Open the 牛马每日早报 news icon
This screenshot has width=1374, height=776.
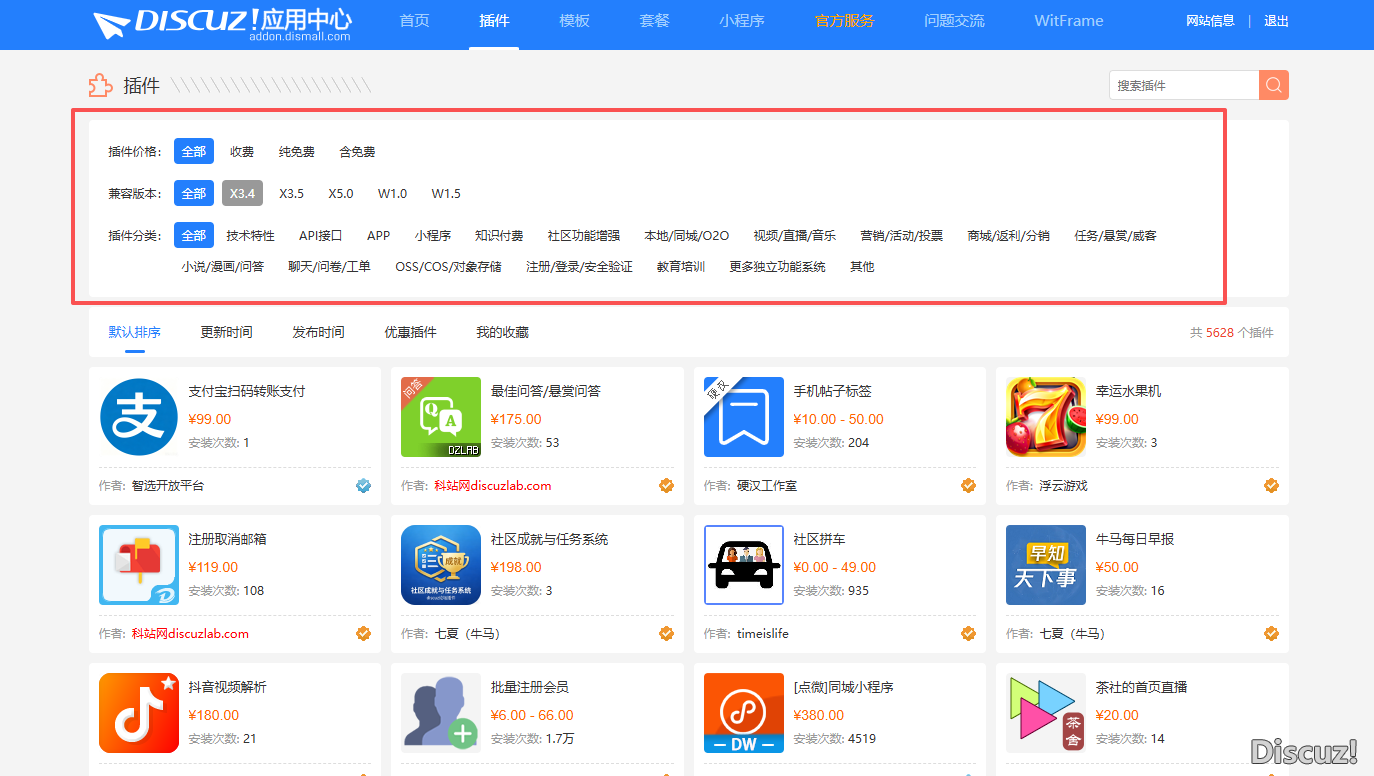click(x=1046, y=565)
